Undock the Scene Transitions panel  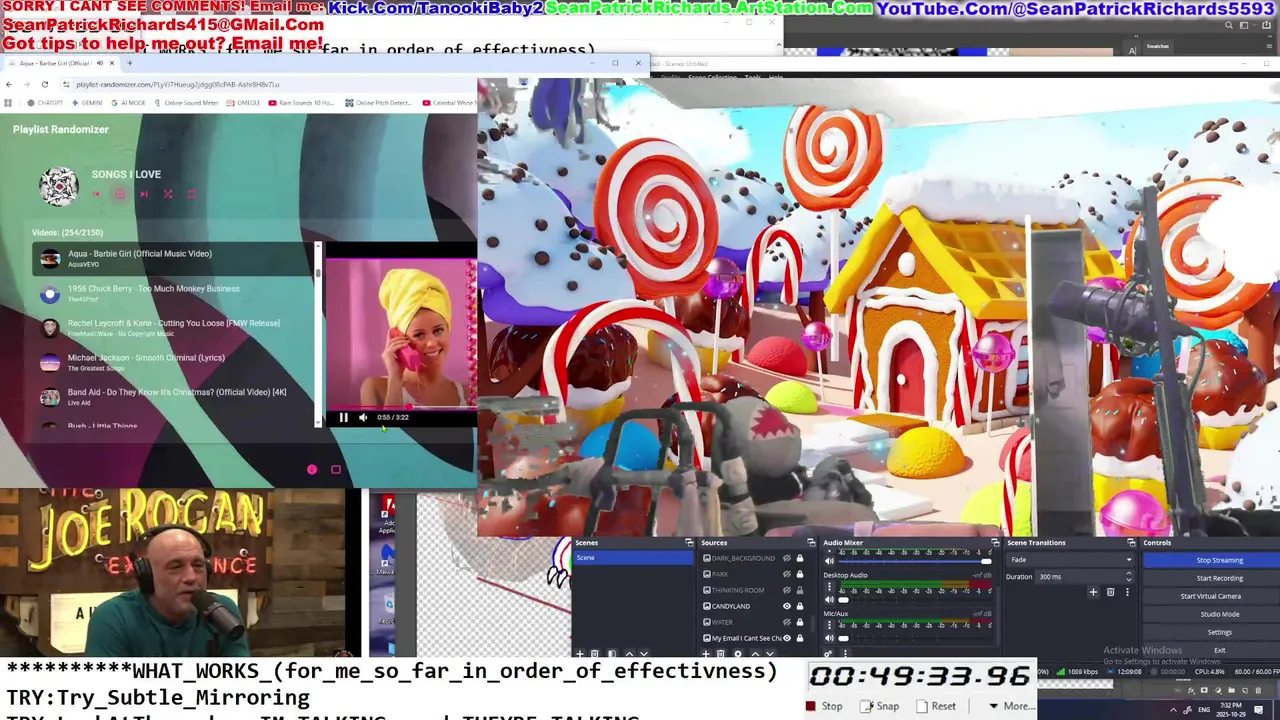click(1132, 543)
